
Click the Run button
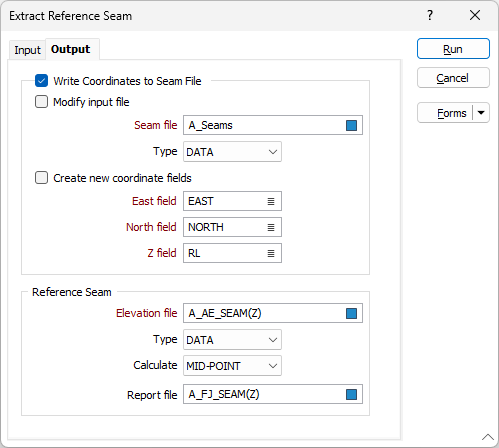tap(453, 49)
